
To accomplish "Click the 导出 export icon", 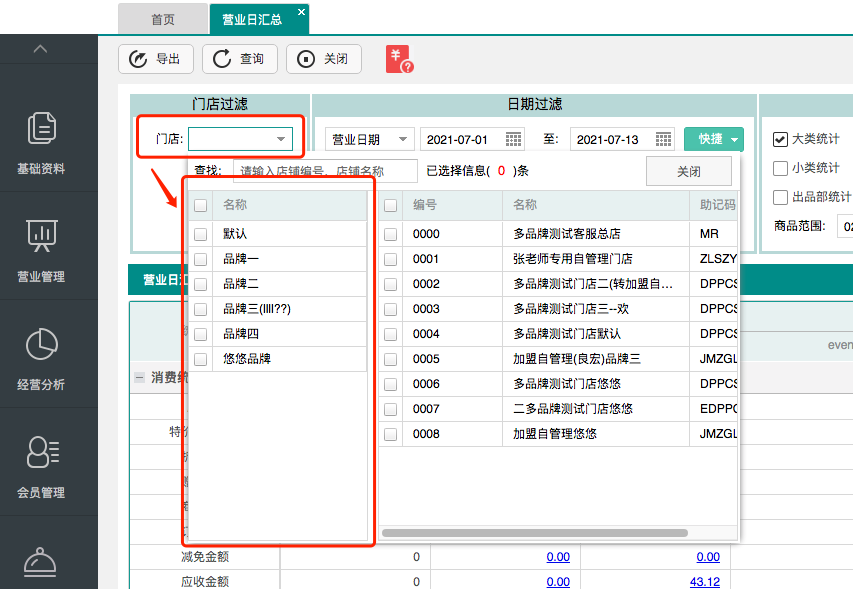I will point(139,59).
